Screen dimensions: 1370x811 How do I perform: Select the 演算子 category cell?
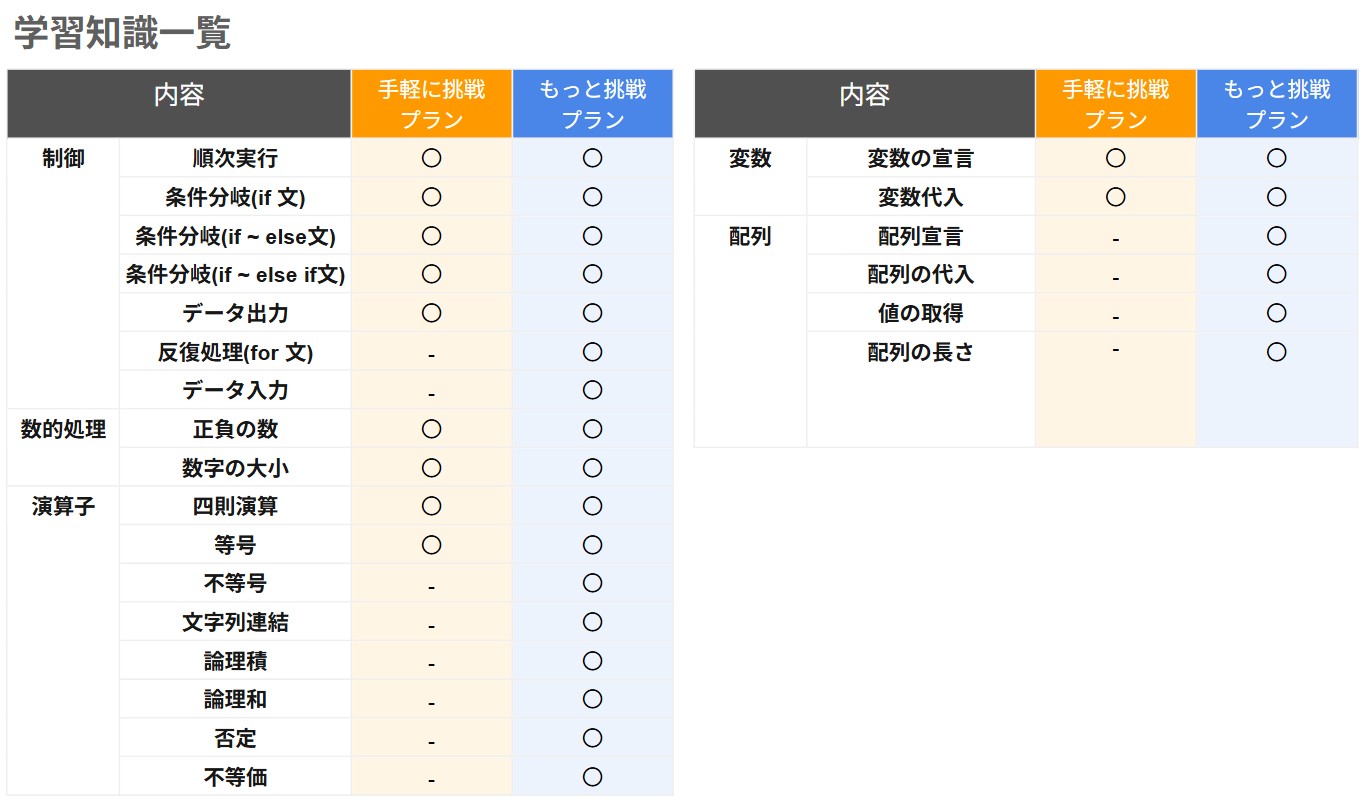[x=63, y=507]
